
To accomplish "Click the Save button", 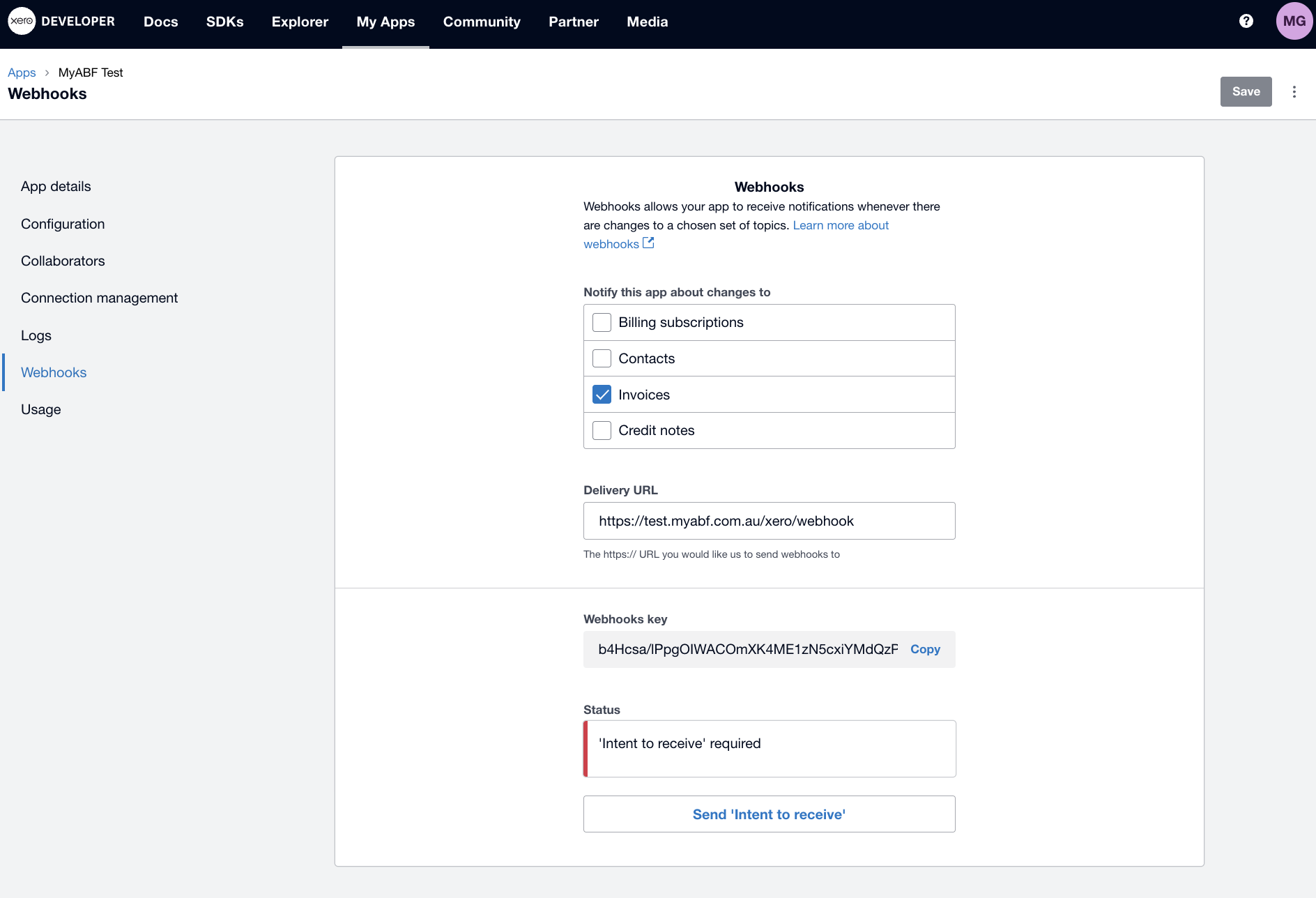I will tap(1246, 92).
